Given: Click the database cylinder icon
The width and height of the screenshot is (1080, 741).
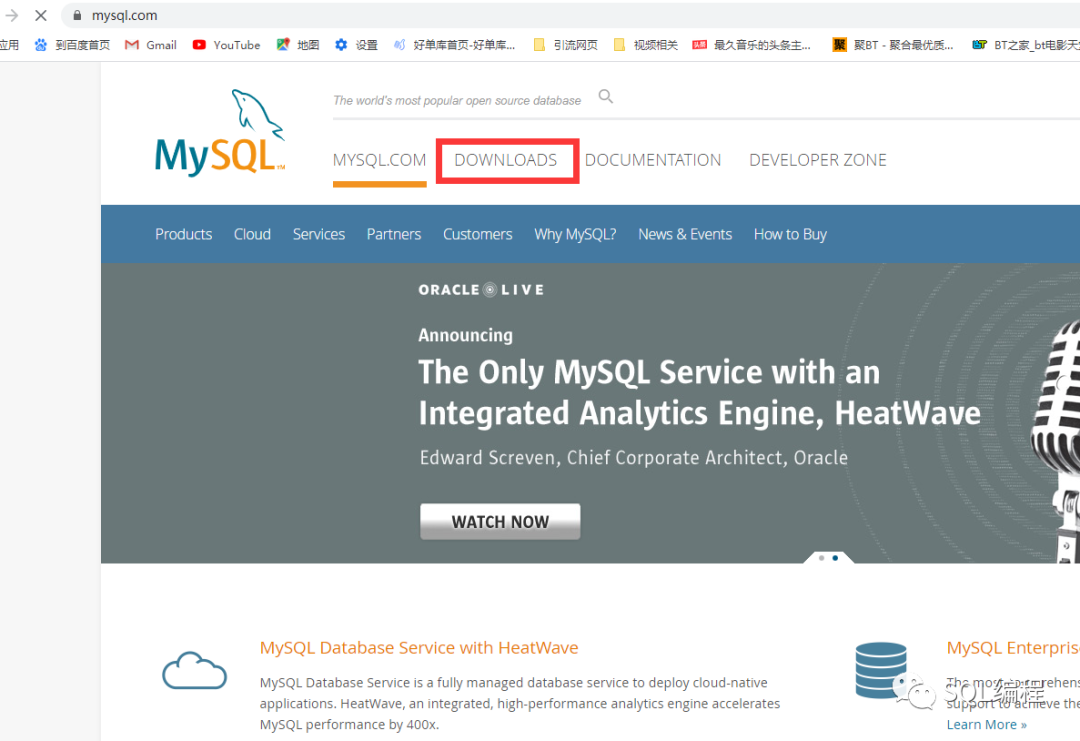Looking at the screenshot, I should click(x=881, y=669).
